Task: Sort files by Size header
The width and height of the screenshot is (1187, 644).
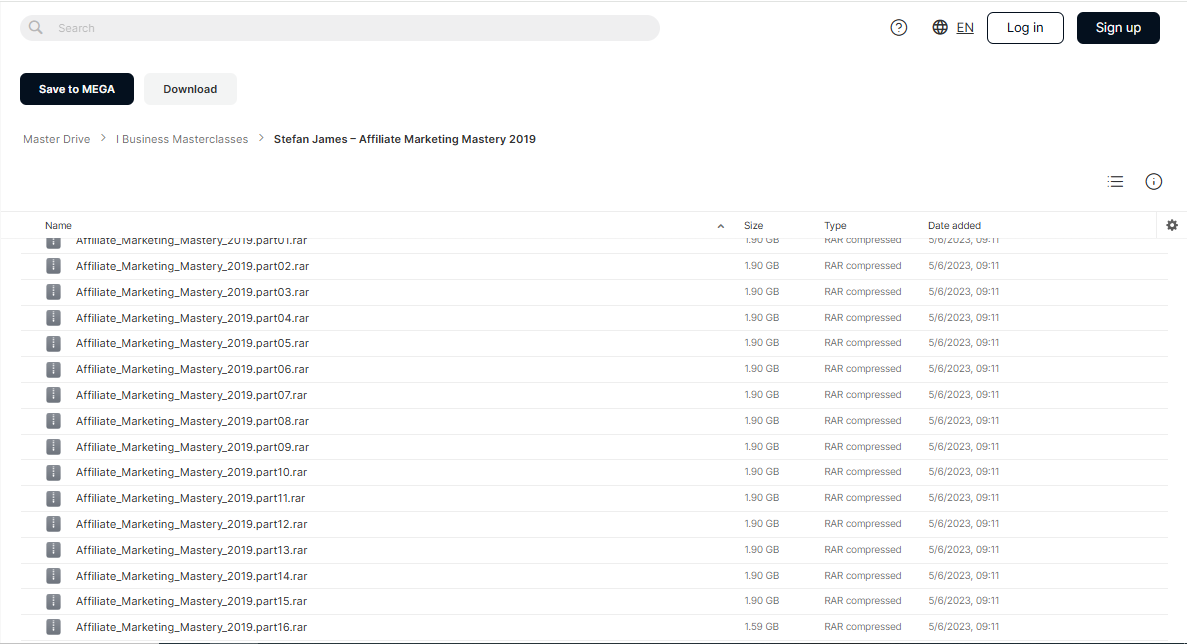Action: click(753, 226)
